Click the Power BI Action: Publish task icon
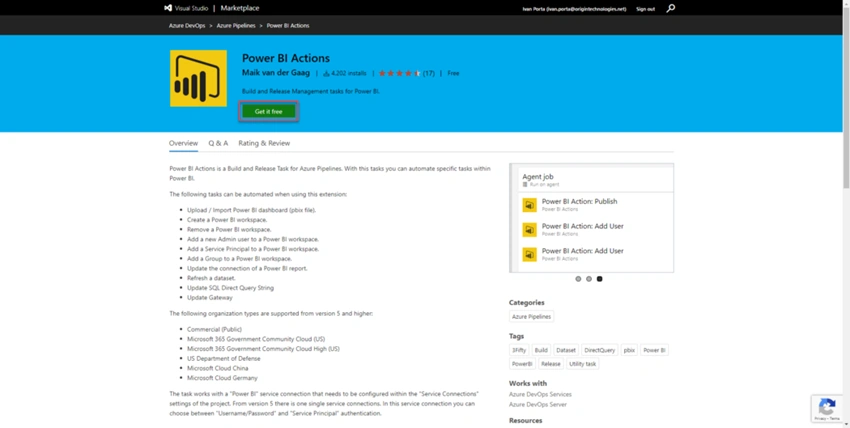This screenshot has height=428, width=850. pos(529,205)
